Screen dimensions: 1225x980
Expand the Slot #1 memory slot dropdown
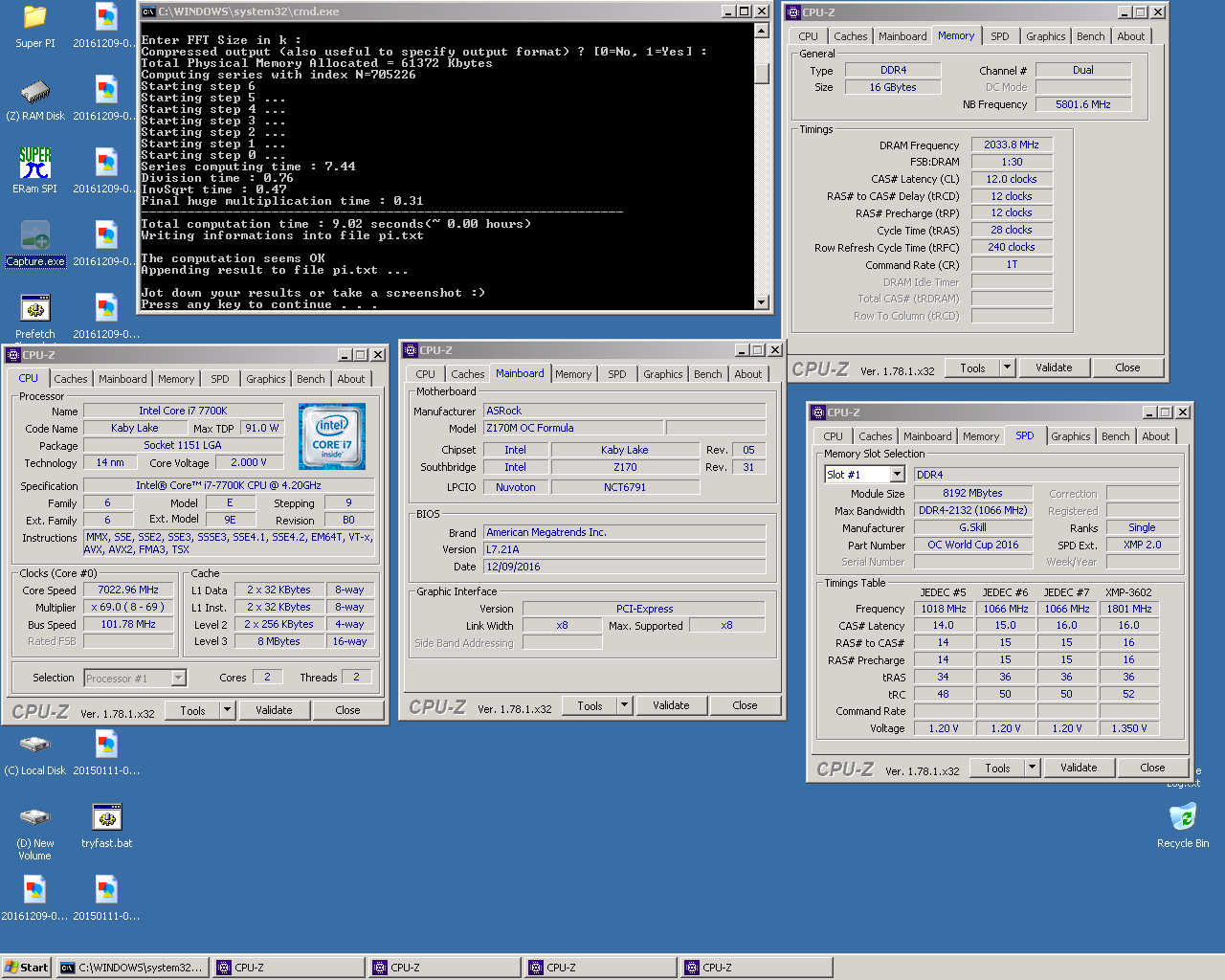[x=897, y=475]
